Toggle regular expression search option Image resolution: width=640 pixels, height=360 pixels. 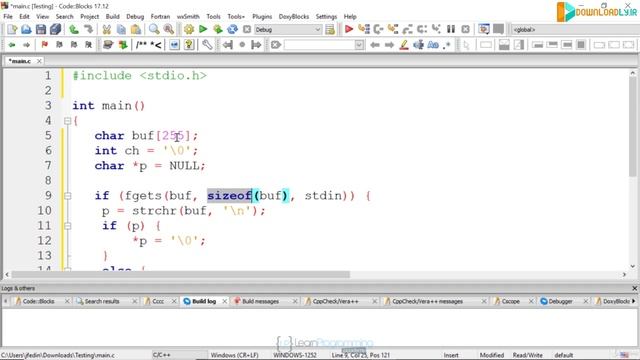tap(447, 45)
